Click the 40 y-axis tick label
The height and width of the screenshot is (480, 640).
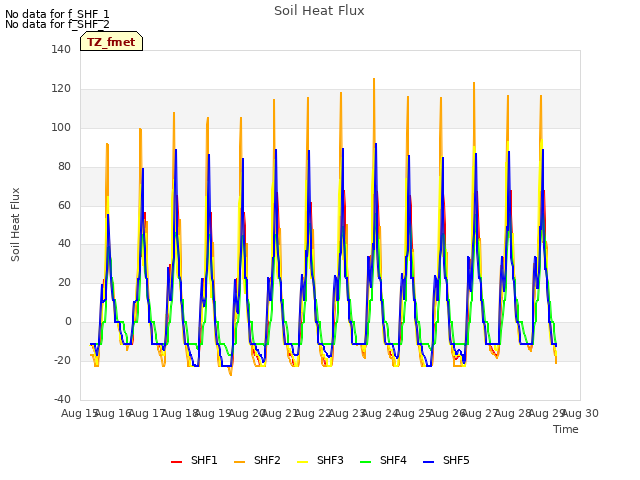tap(64, 244)
